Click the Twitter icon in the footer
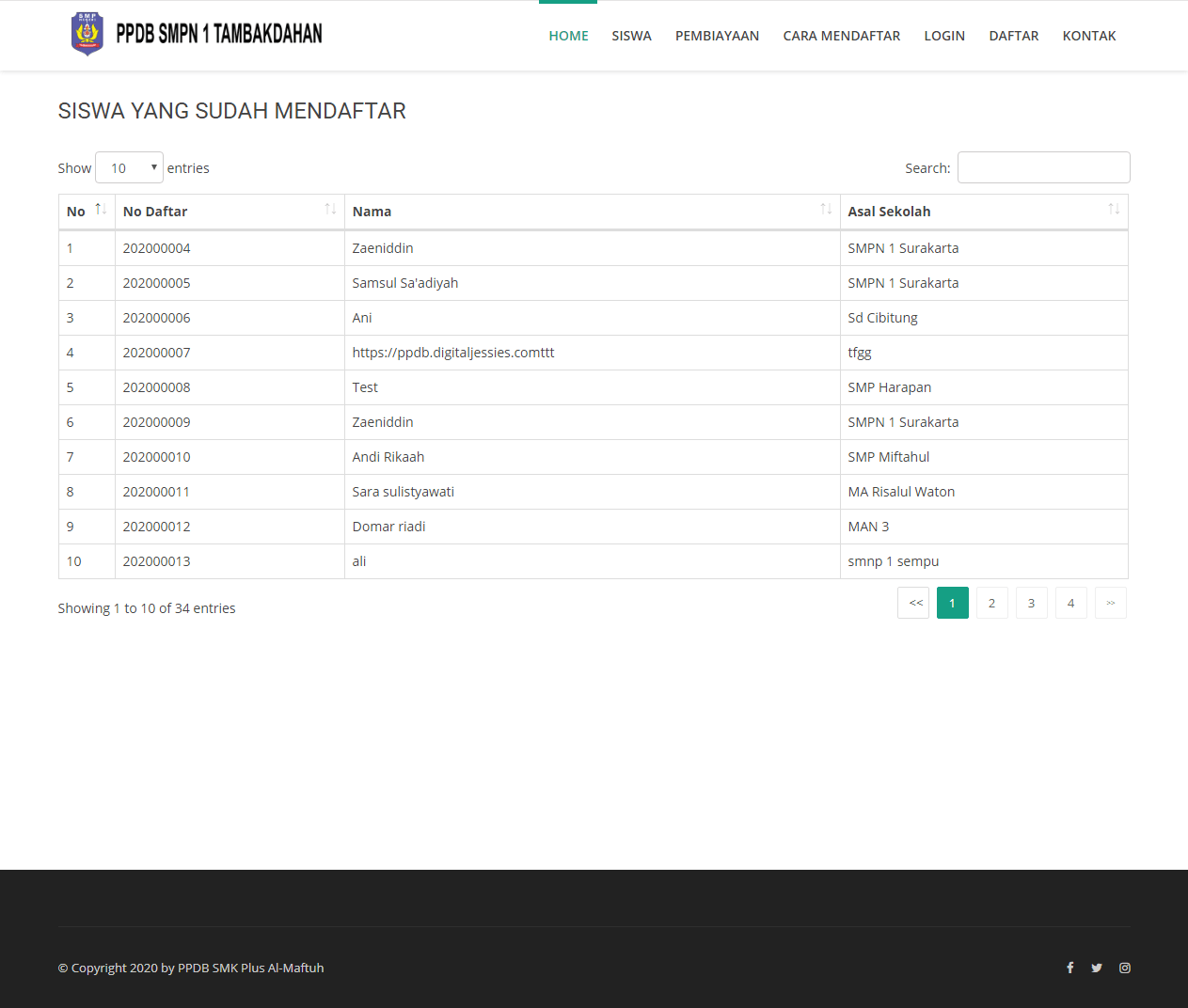This screenshot has height=1008, width=1188. (x=1097, y=968)
